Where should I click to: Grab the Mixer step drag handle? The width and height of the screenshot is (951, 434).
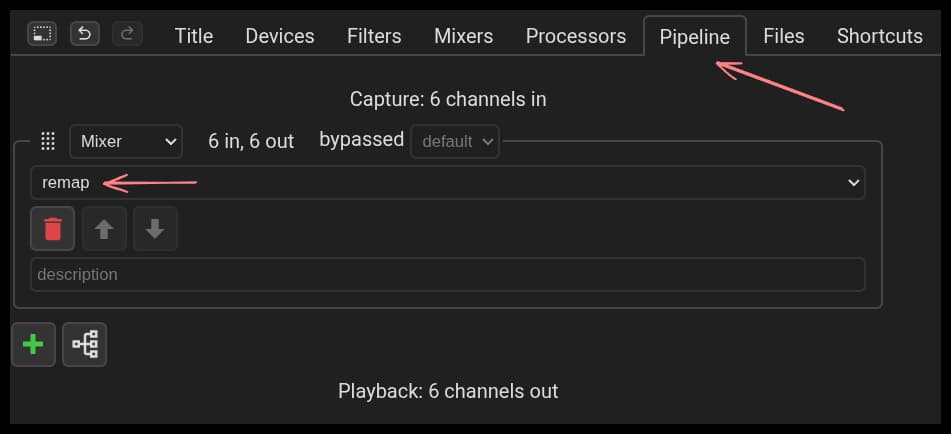click(x=47, y=141)
